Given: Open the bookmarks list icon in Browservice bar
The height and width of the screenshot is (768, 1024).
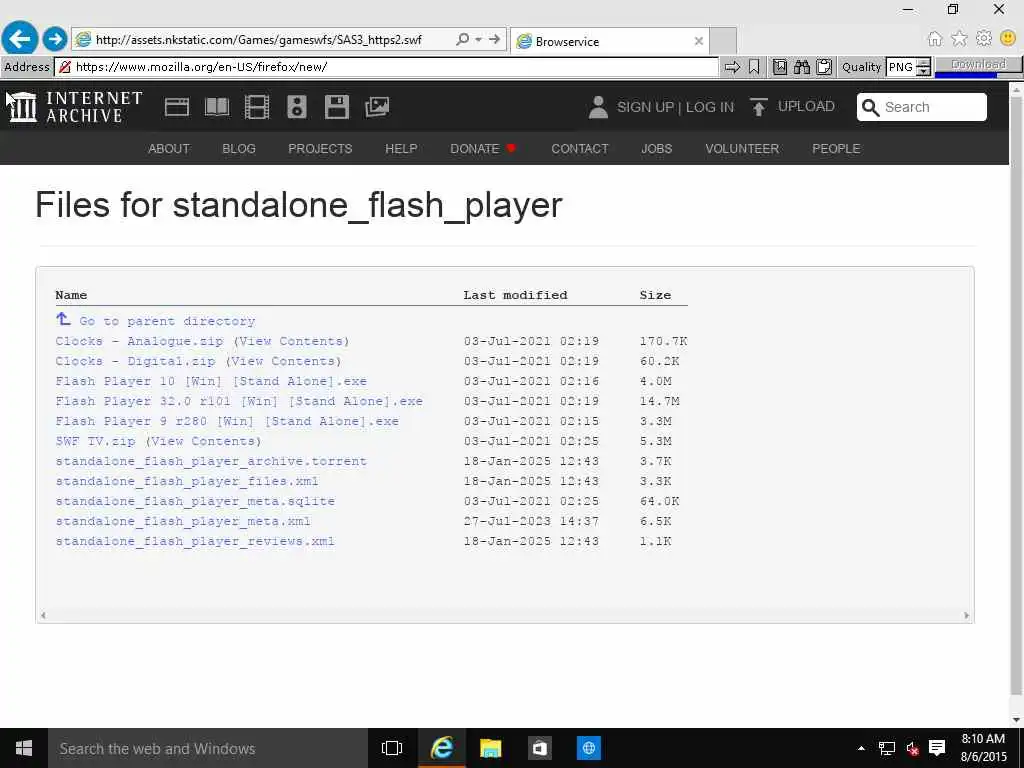Looking at the screenshot, I should (780, 67).
